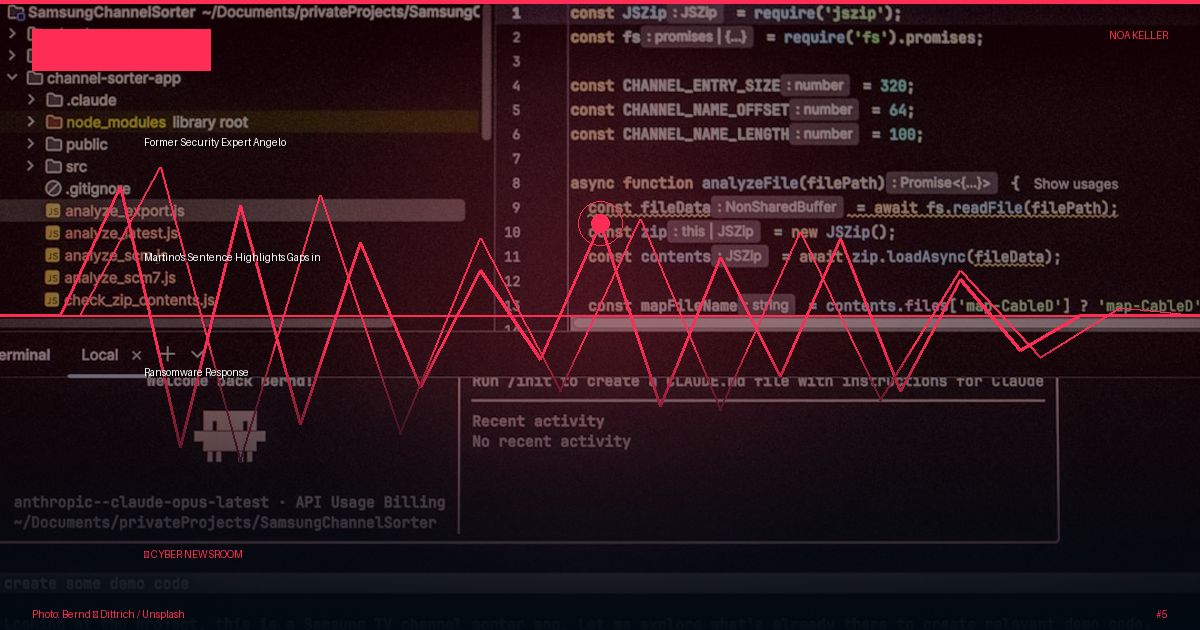Viewport: 1200px width, 630px height.
Task: Switch to the Local terminal tab
Action: coord(100,355)
